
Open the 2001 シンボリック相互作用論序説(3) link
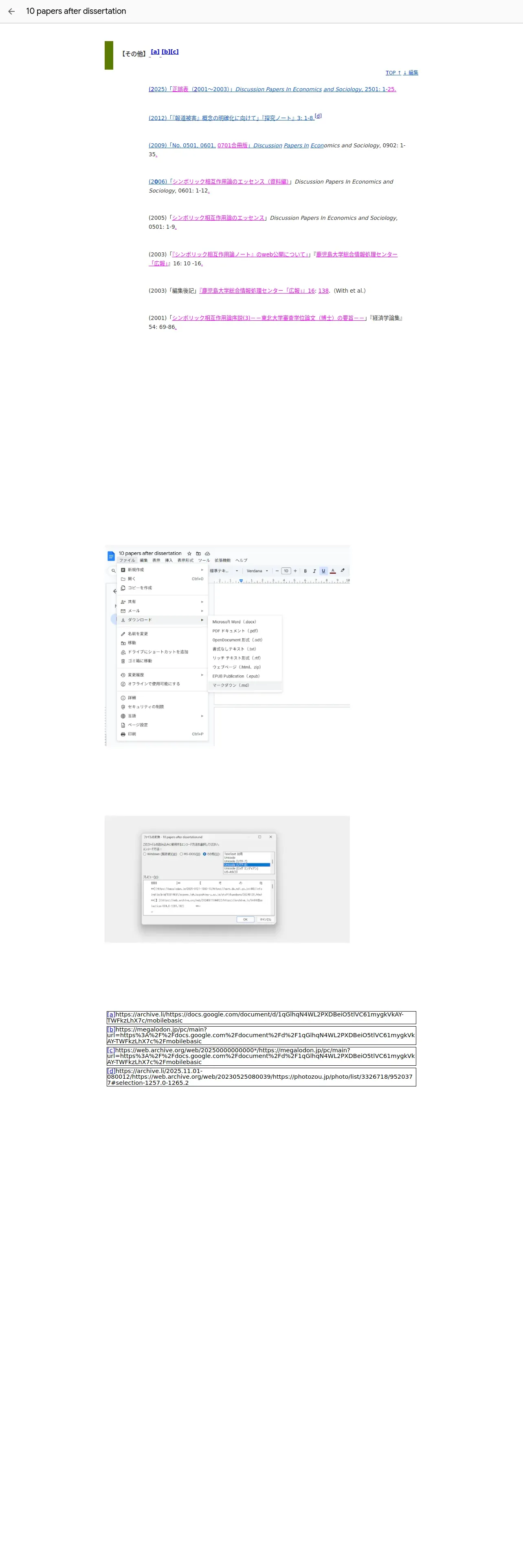click(268, 318)
